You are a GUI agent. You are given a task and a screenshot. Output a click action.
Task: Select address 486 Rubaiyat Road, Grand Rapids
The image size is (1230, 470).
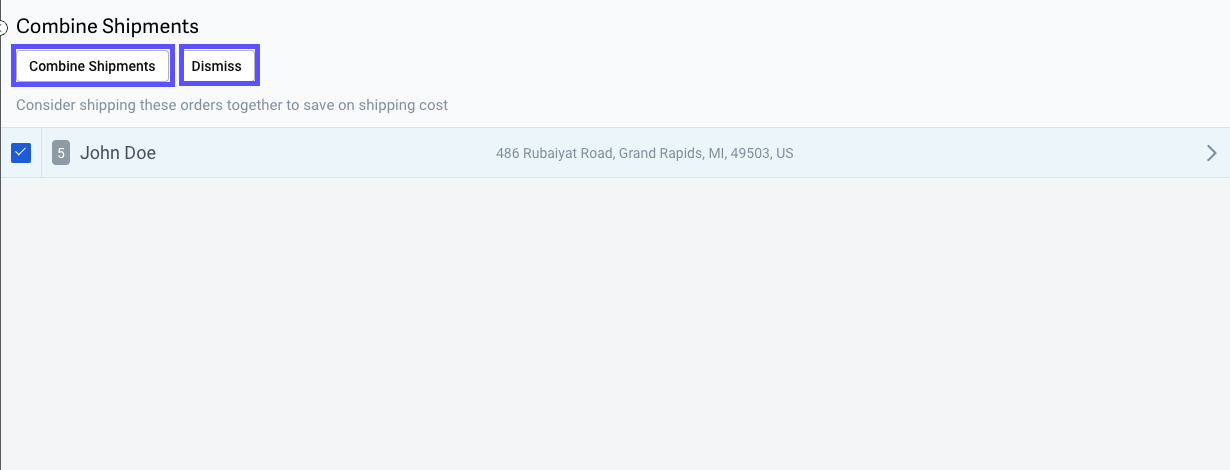click(x=645, y=154)
